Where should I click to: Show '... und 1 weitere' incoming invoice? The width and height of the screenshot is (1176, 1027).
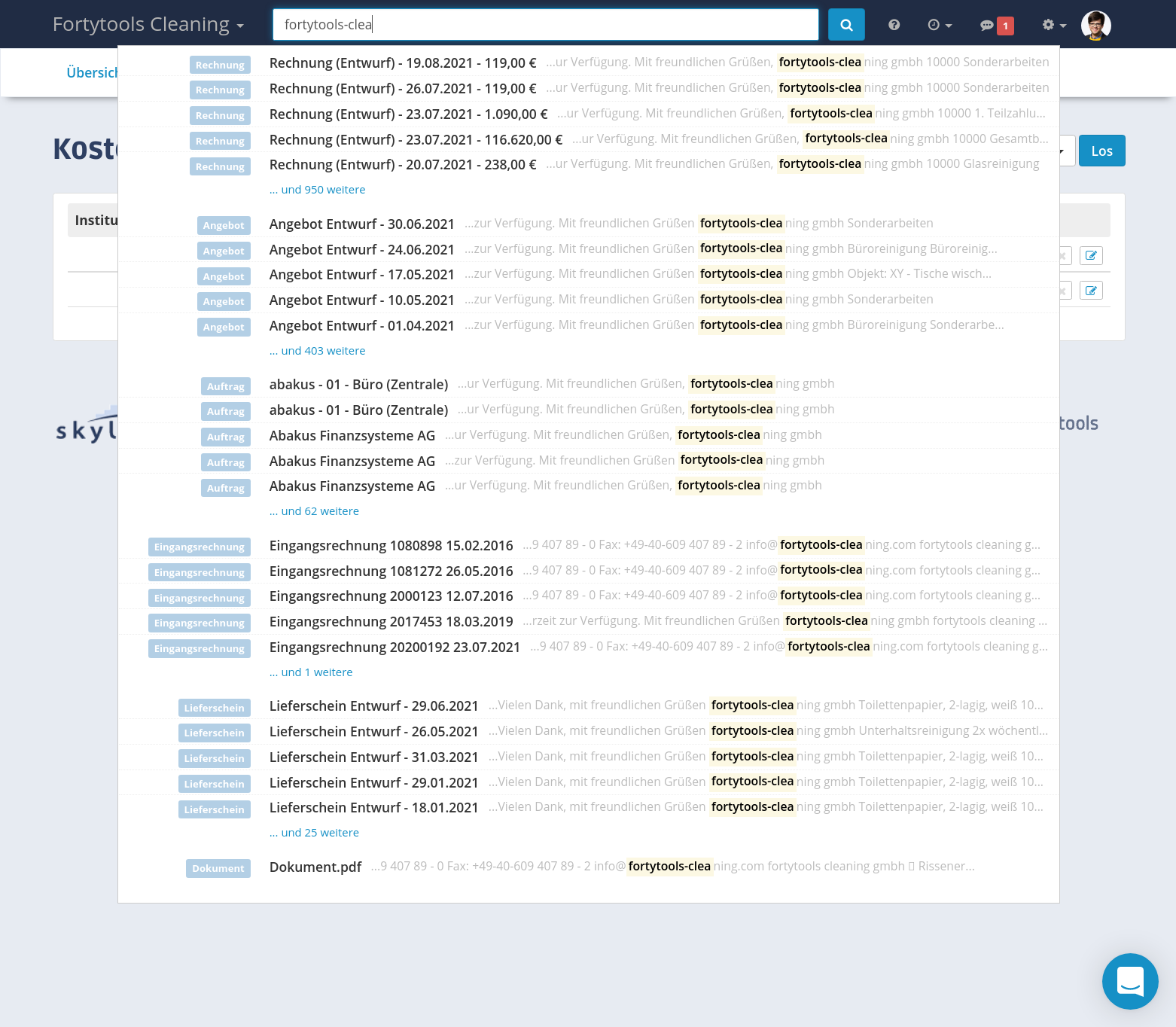click(311, 672)
